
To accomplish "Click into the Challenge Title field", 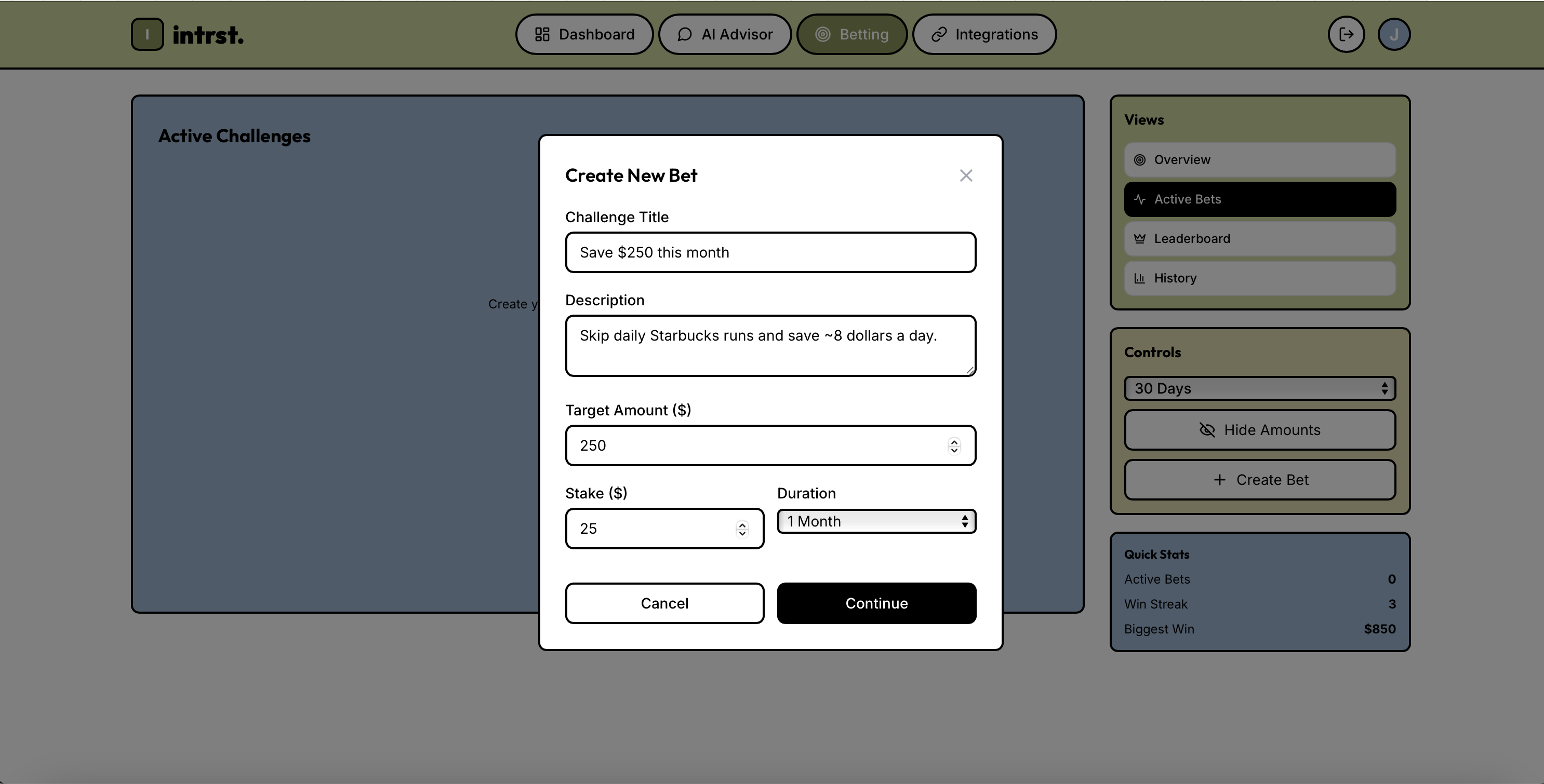I will (770, 253).
